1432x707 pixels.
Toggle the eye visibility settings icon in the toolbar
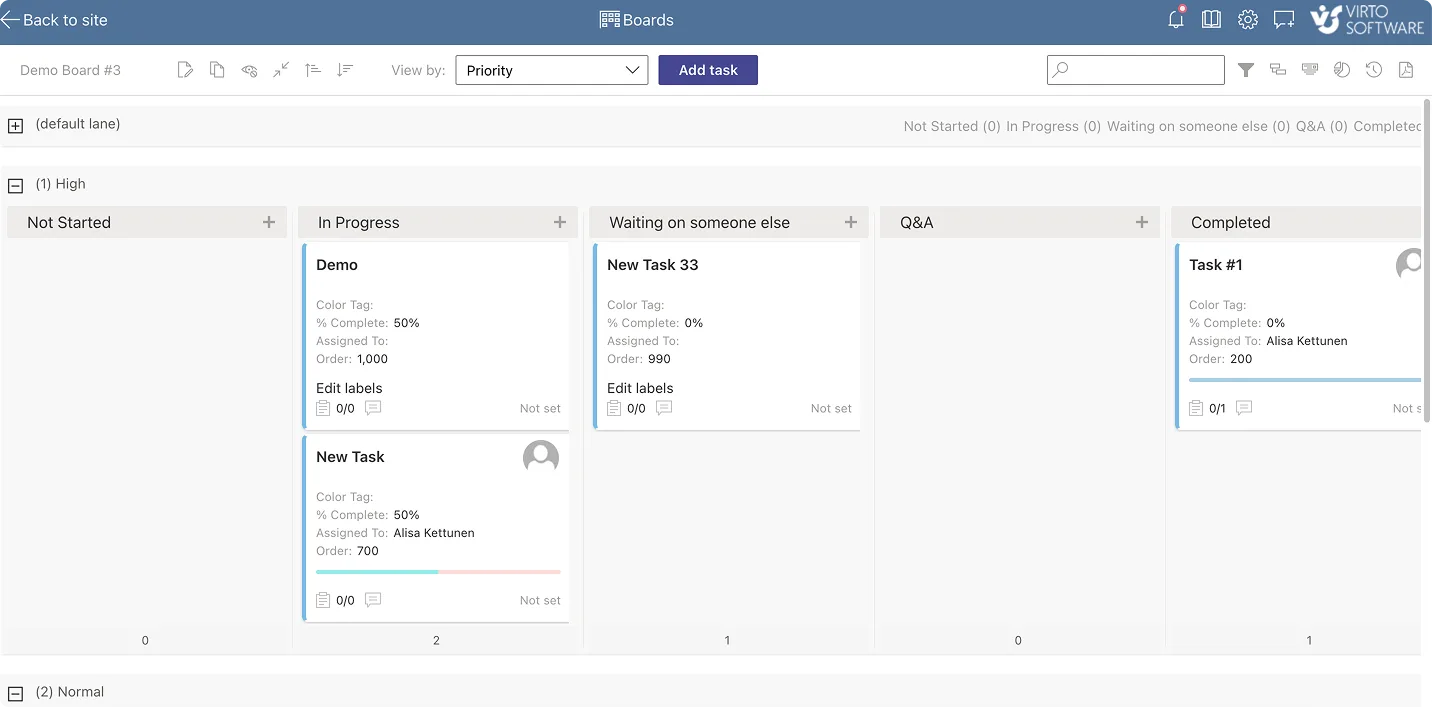pyautogui.click(x=249, y=70)
